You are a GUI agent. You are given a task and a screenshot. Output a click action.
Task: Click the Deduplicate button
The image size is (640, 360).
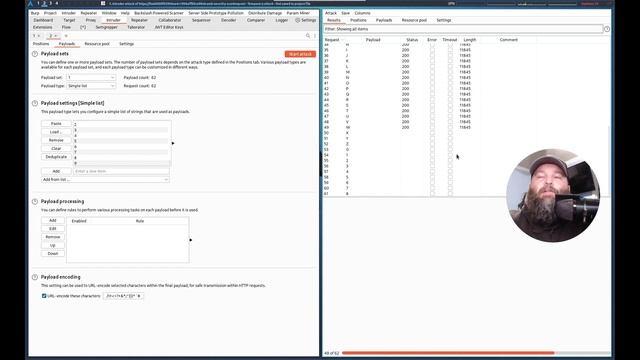[x=56, y=157]
